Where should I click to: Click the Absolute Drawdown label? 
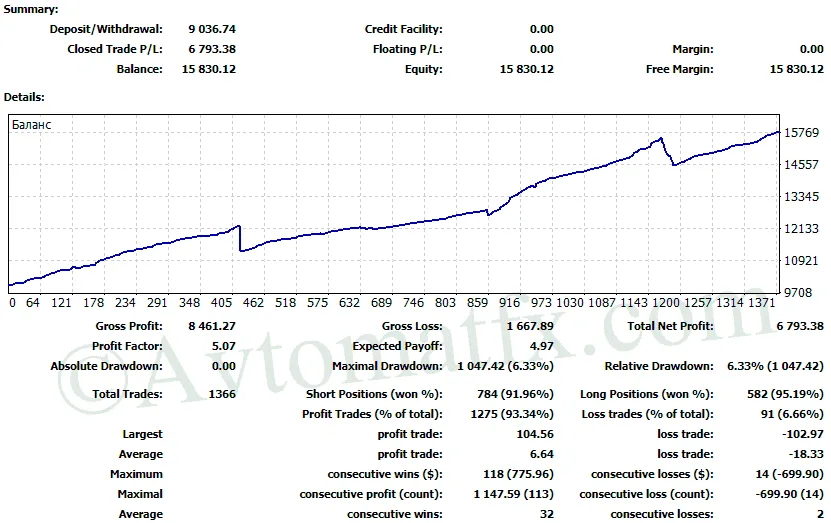[x=107, y=367]
